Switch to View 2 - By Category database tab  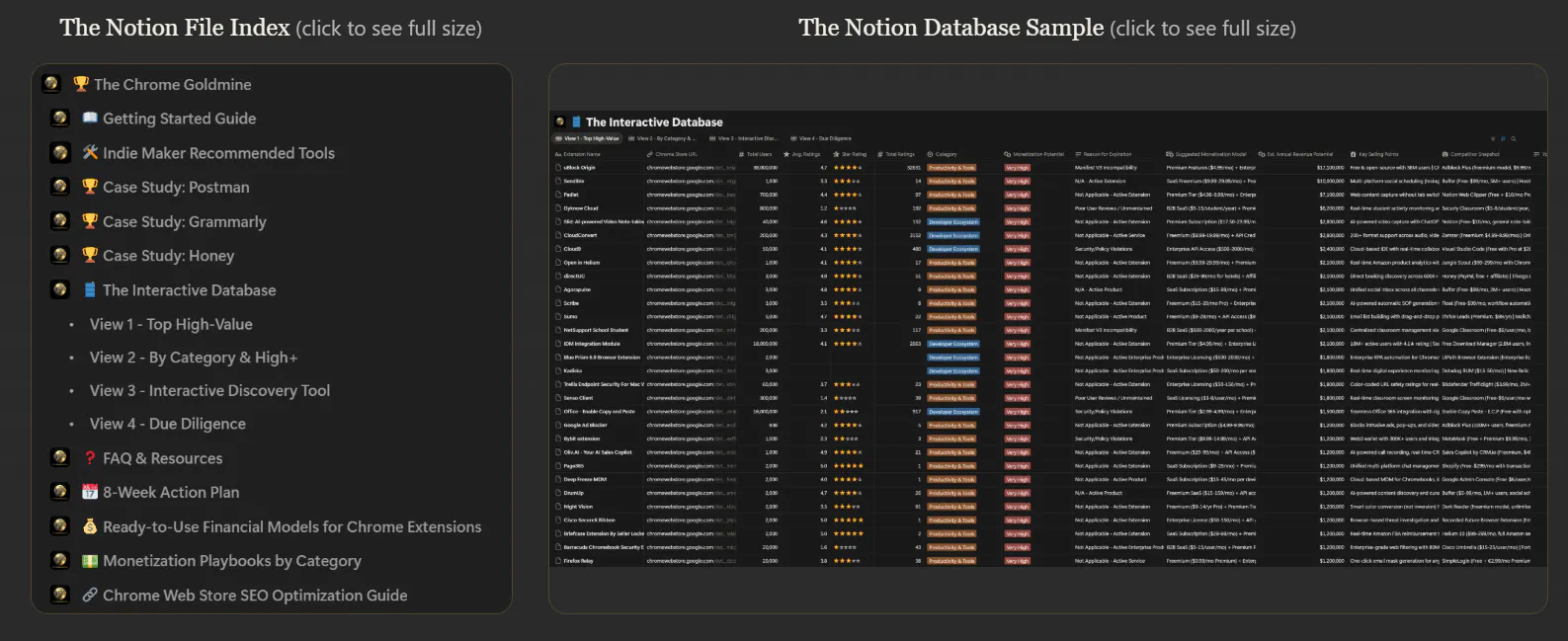(664, 138)
